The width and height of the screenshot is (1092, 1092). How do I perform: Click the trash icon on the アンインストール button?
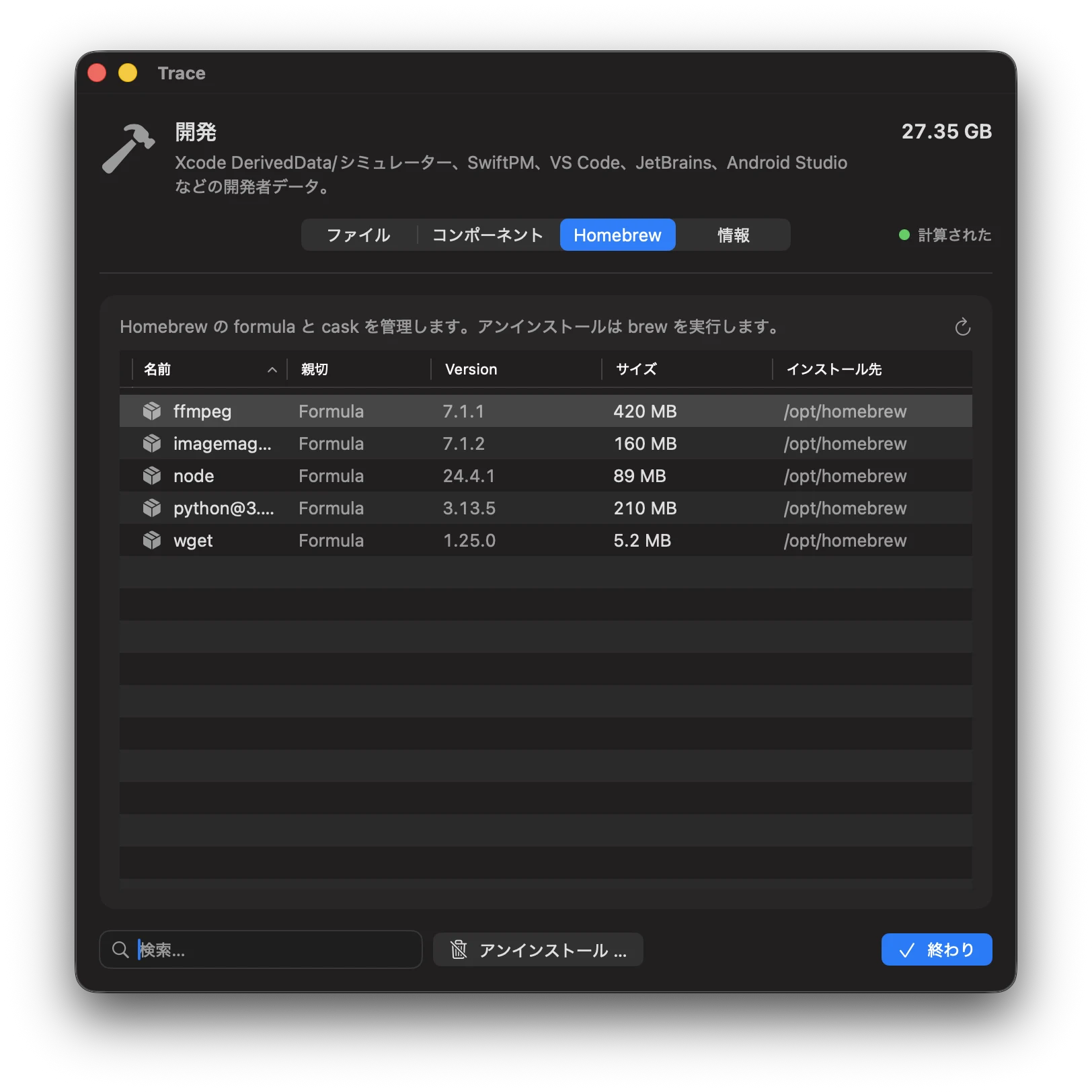coord(459,949)
